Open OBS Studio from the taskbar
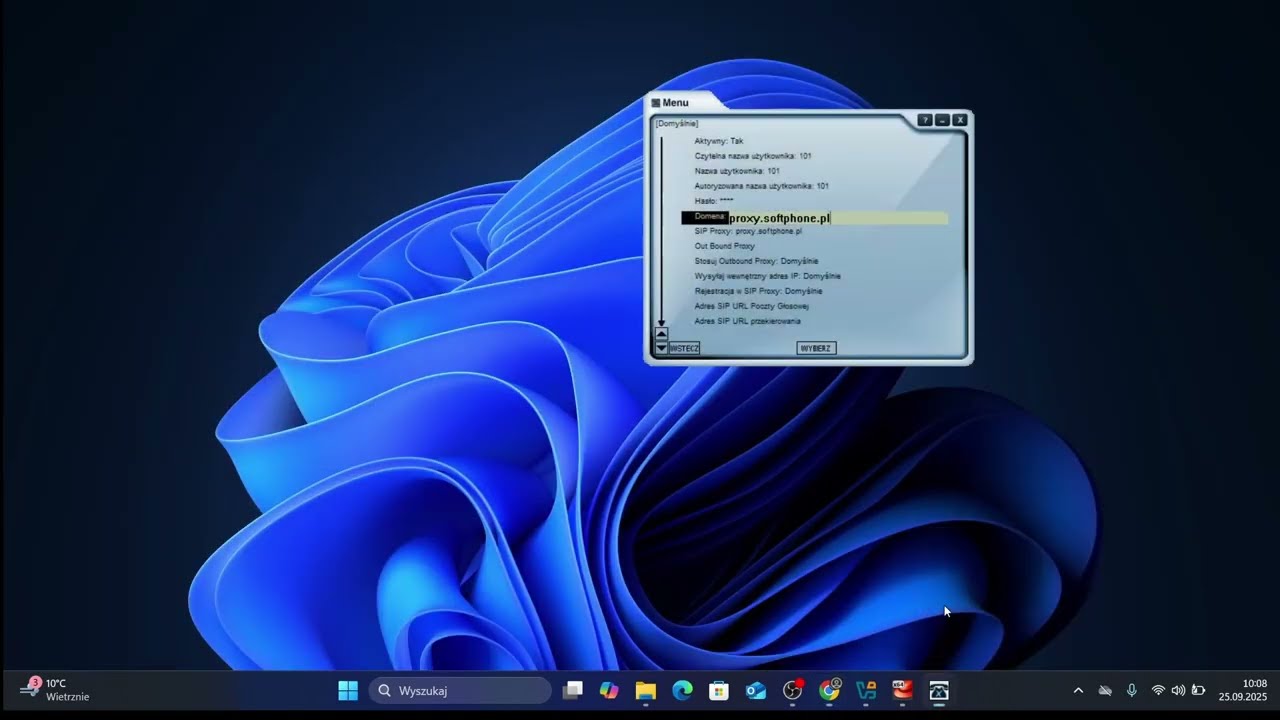The image size is (1280, 720). point(793,691)
